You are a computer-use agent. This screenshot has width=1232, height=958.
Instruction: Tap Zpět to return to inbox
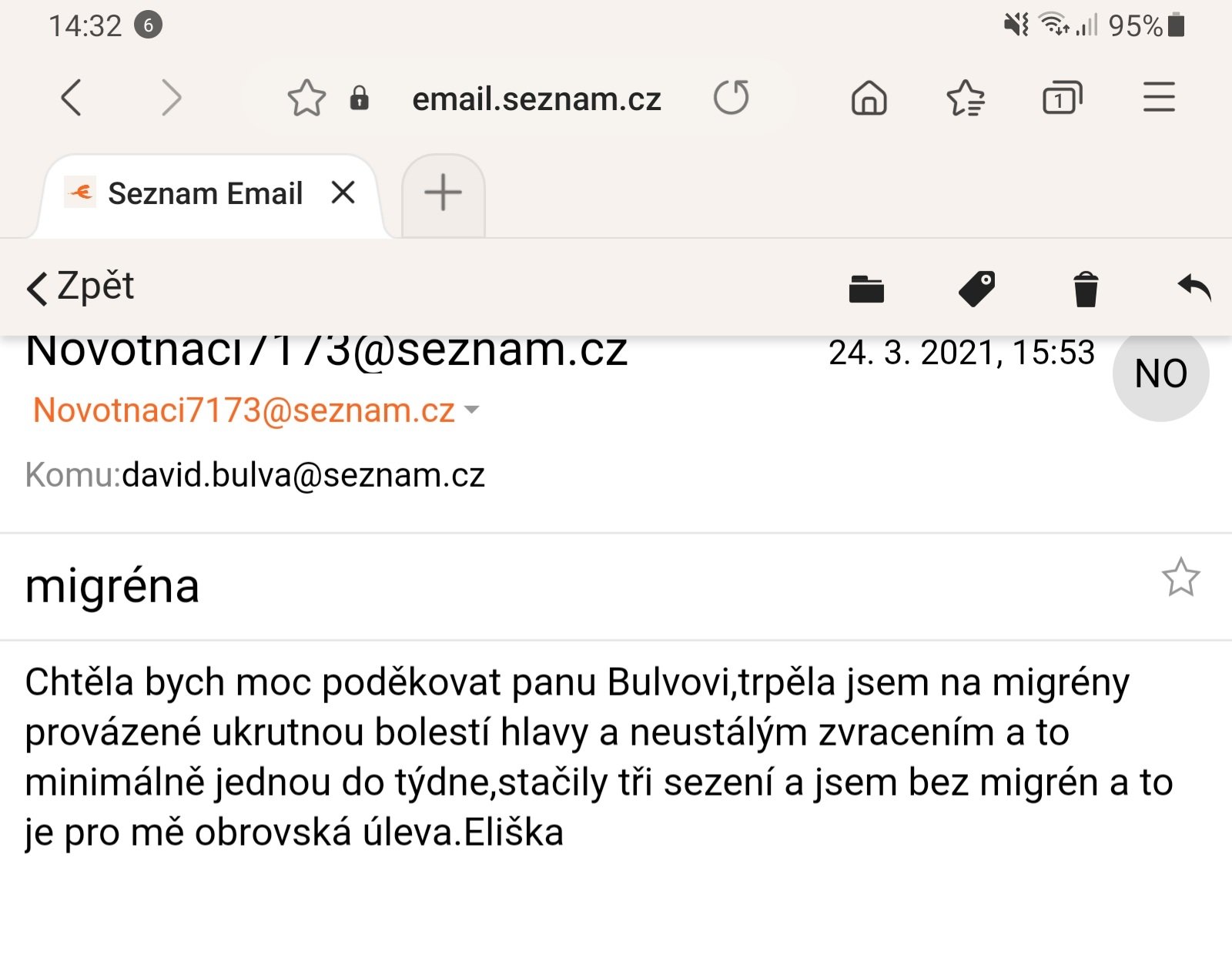81,287
